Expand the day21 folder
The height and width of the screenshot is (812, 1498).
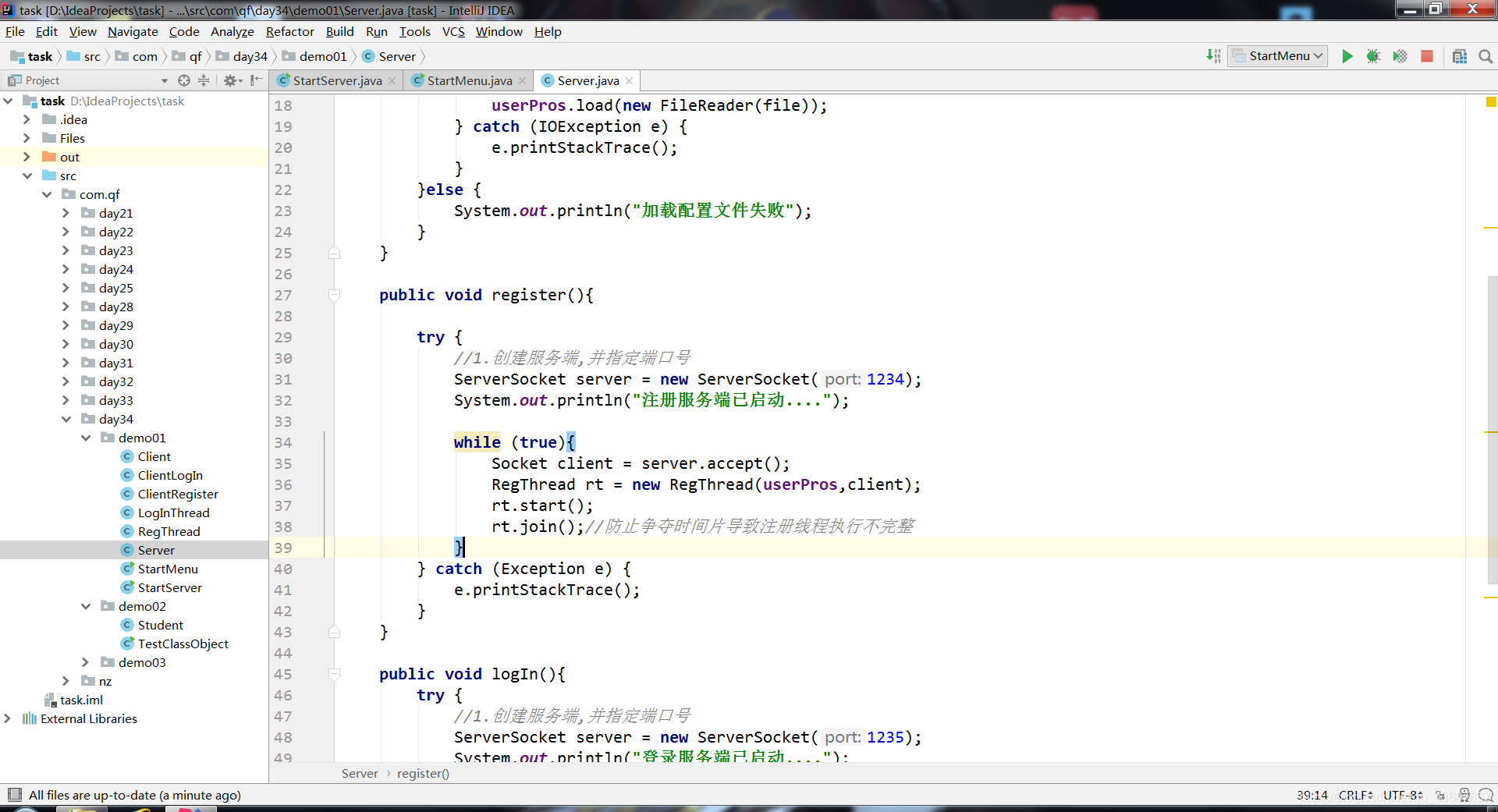[x=66, y=213]
